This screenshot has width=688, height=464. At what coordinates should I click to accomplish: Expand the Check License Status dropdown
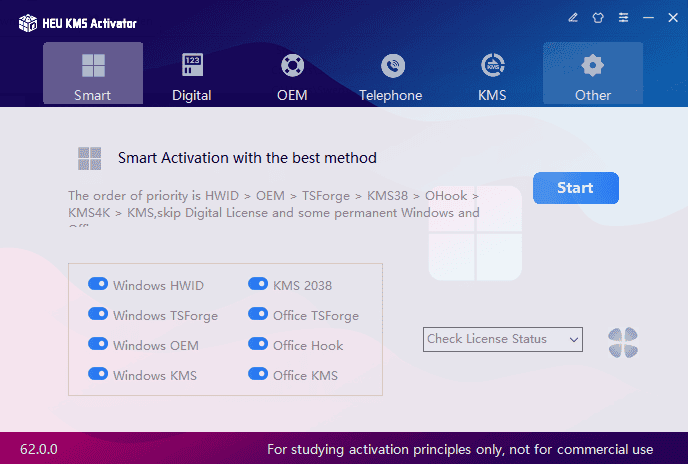503,339
